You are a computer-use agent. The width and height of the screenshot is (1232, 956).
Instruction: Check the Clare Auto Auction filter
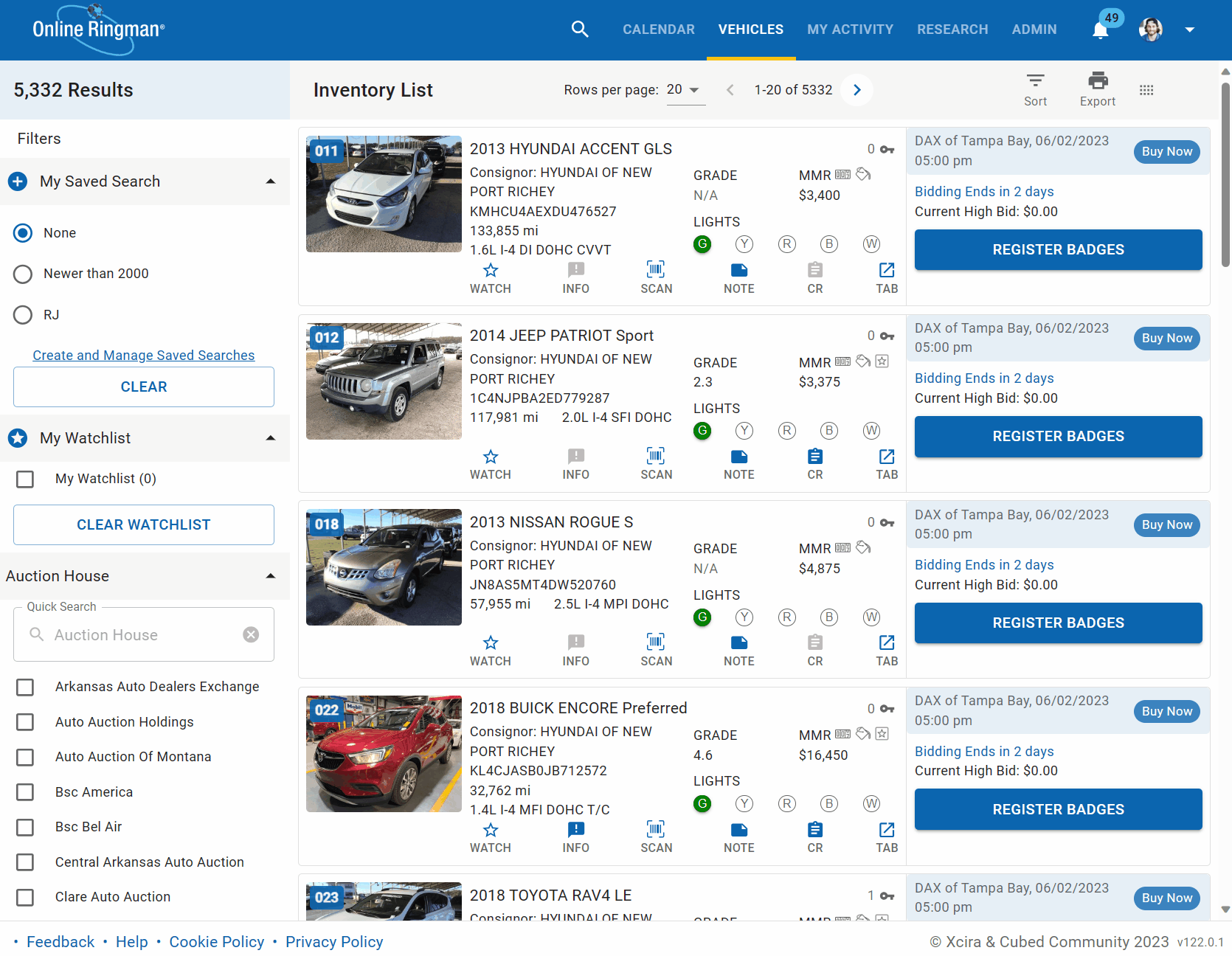tap(25, 898)
